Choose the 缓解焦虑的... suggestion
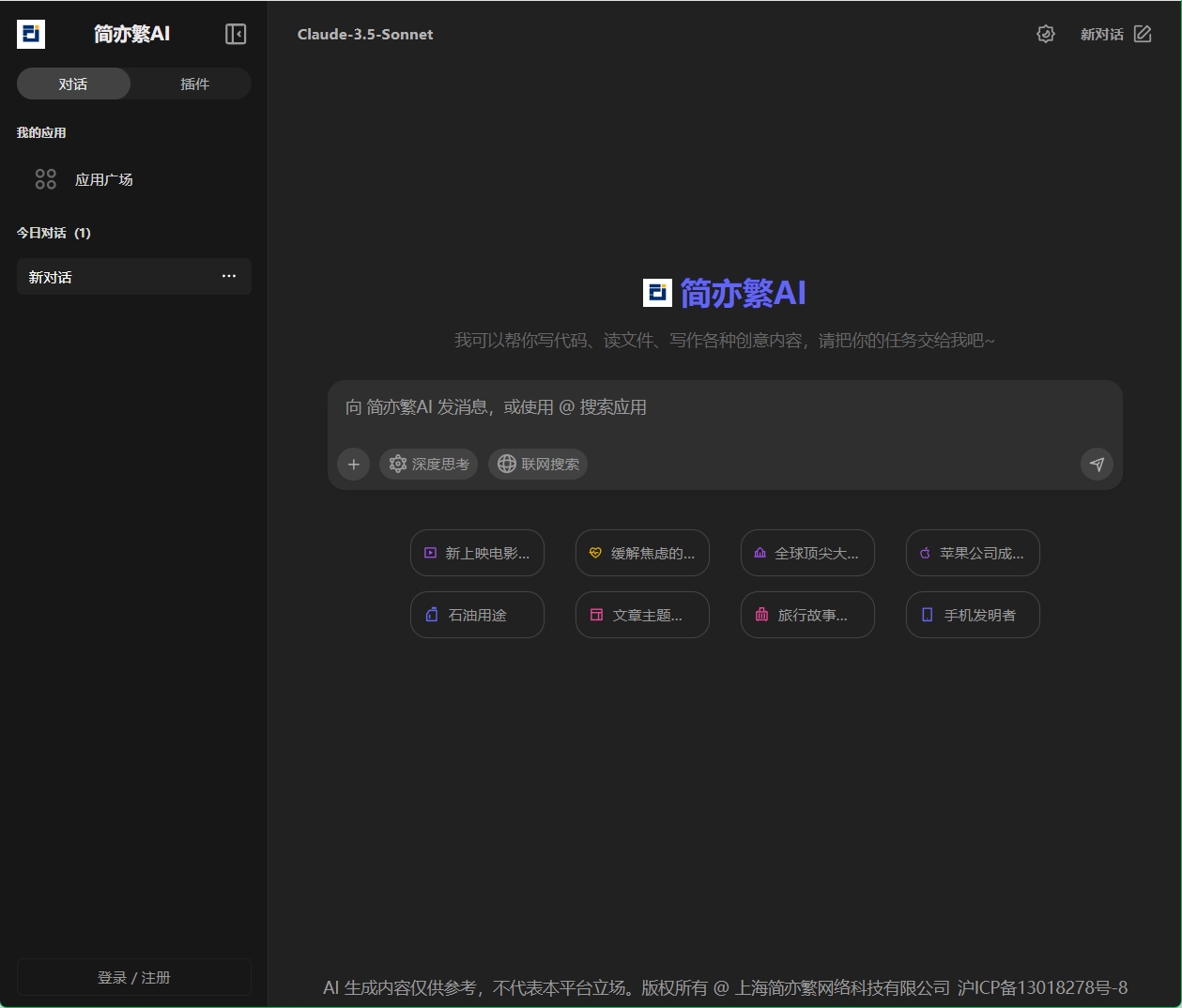This screenshot has width=1182, height=1008. click(642, 553)
